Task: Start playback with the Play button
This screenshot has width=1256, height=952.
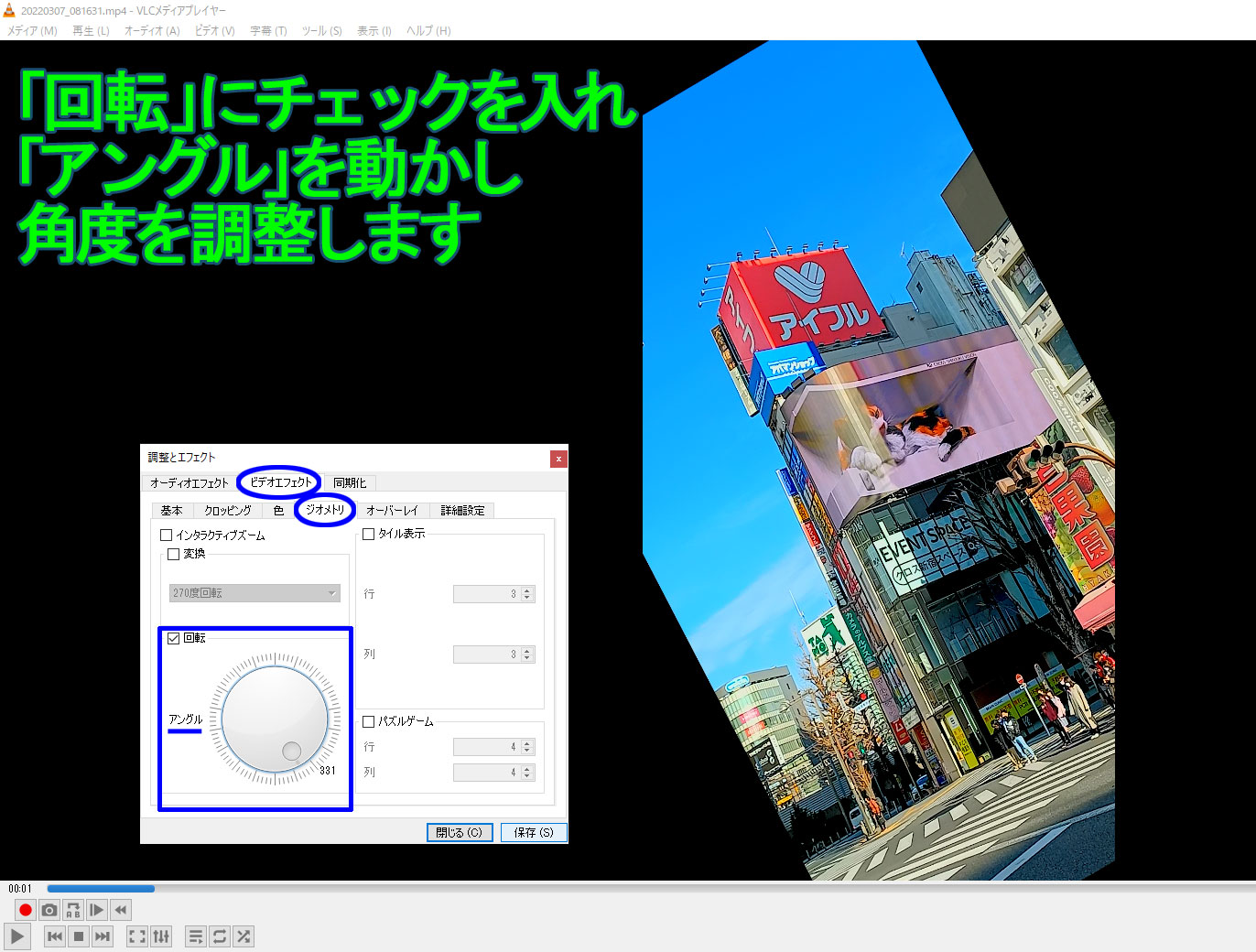Action: (17, 936)
